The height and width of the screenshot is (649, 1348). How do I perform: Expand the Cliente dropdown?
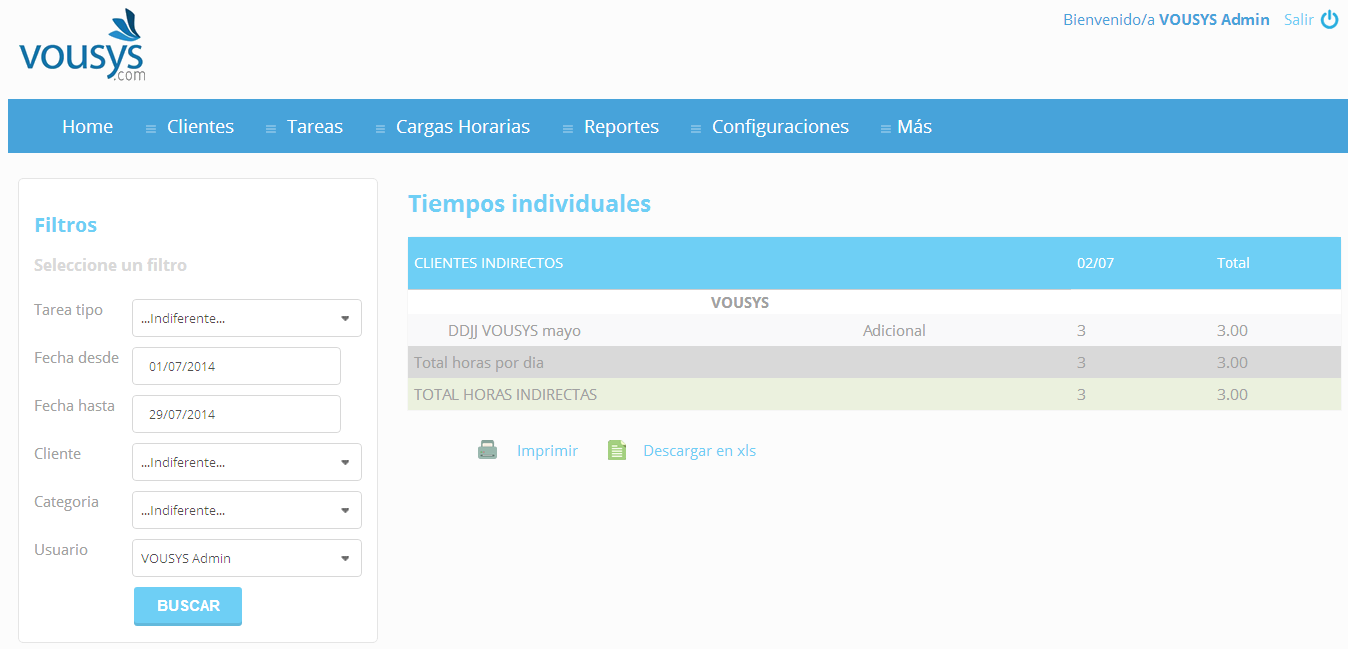(247, 462)
